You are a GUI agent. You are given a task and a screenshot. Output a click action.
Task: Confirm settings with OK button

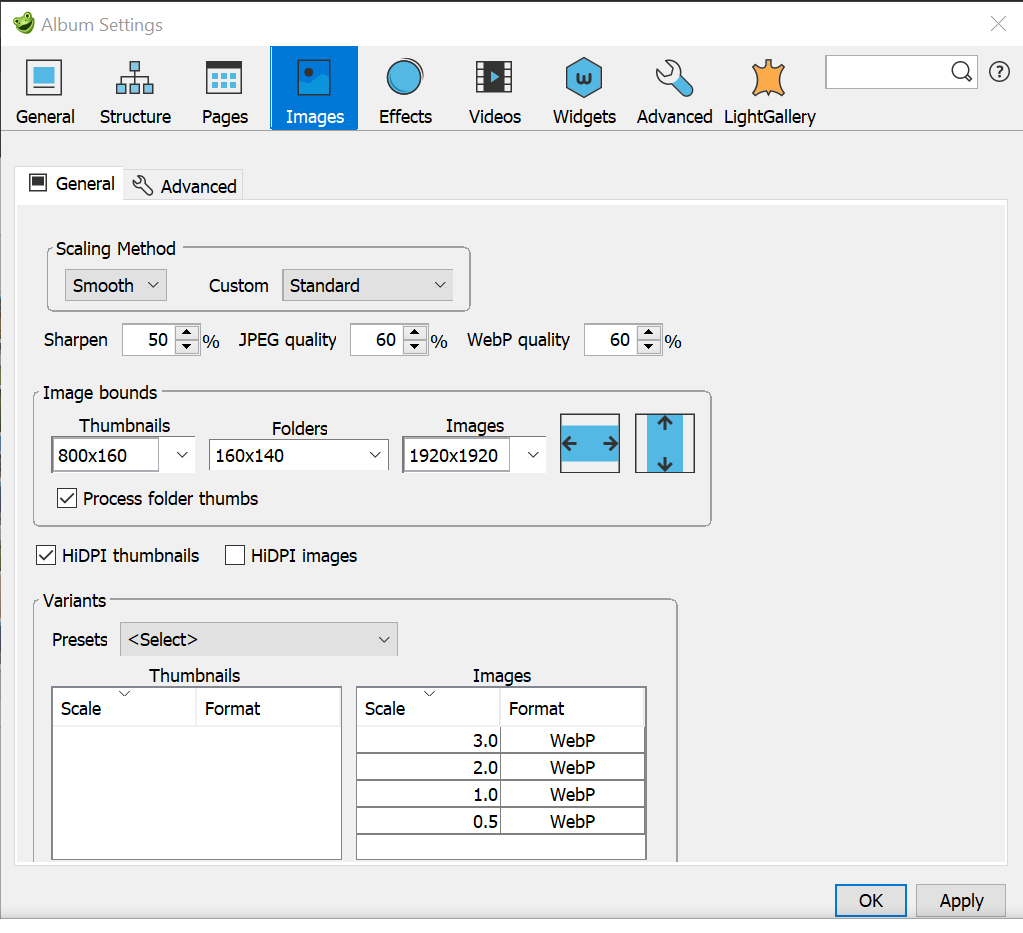[x=870, y=900]
